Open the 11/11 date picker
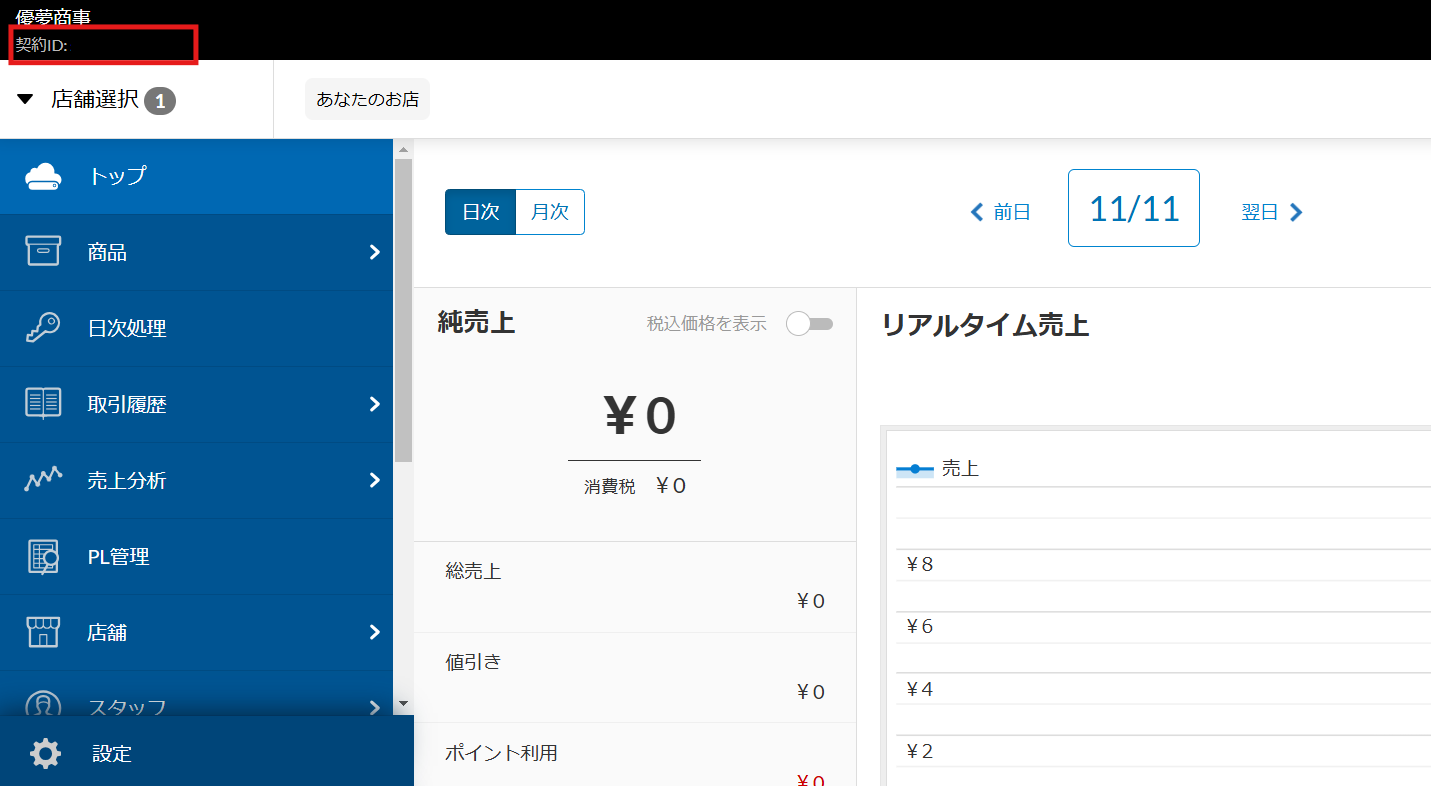This screenshot has height=786, width=1431. tap(1134, 208)
